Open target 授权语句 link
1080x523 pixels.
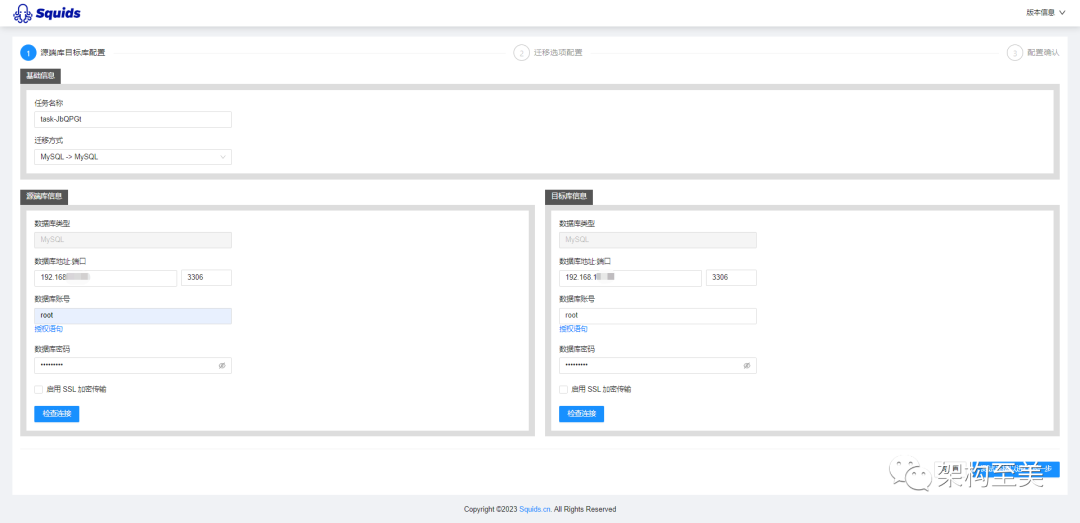[574, 329]
